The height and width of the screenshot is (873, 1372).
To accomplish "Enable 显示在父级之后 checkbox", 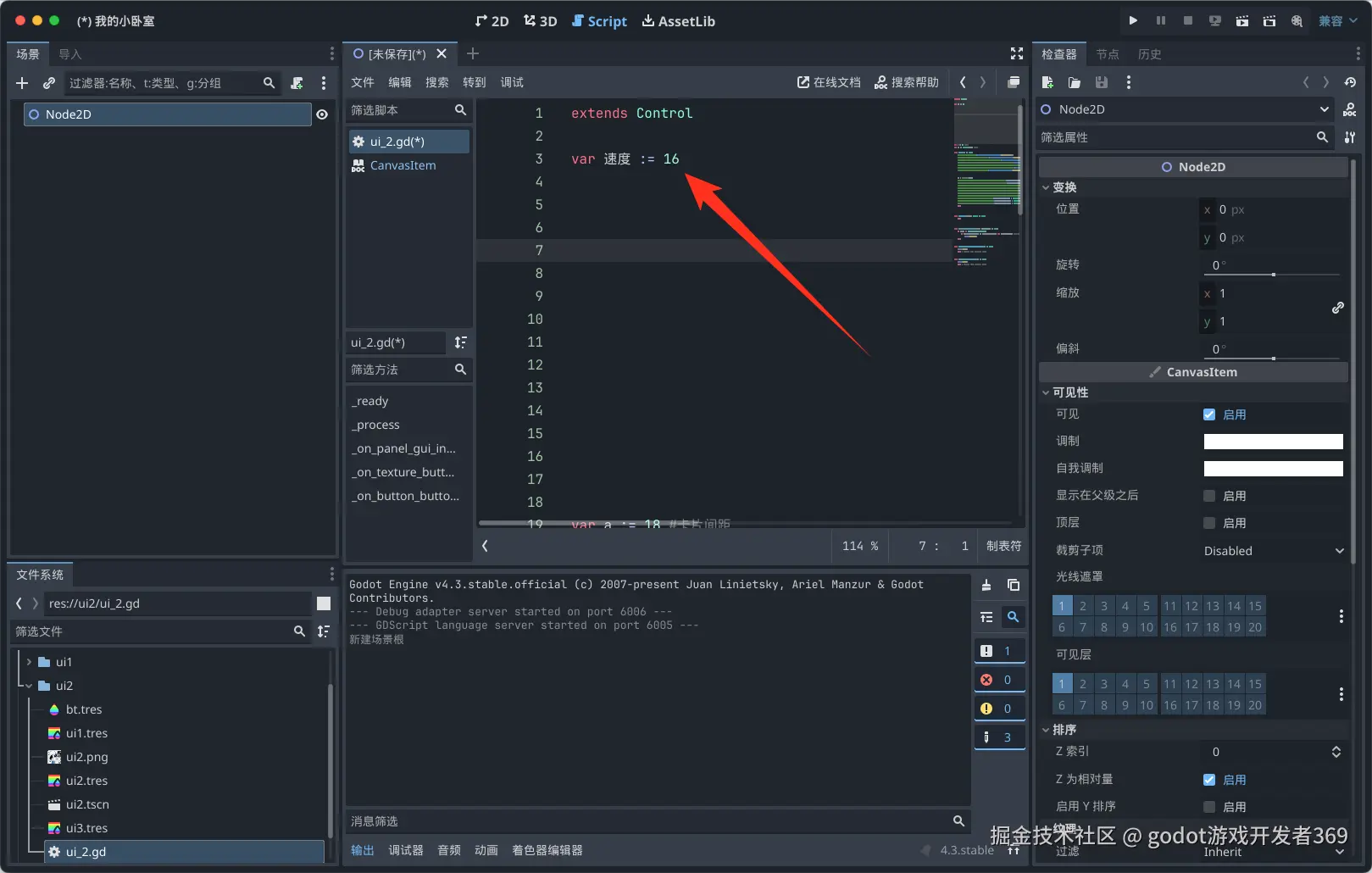I will pyautogui.click(x=1209, y=496).
